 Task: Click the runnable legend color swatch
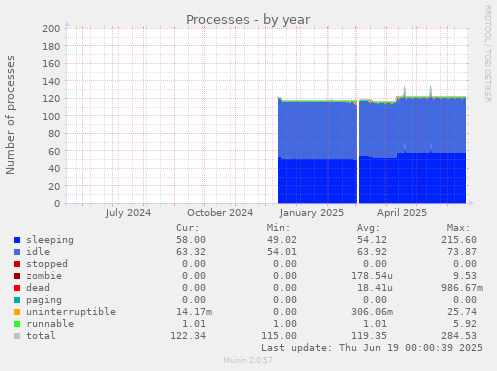coord(17,324)
